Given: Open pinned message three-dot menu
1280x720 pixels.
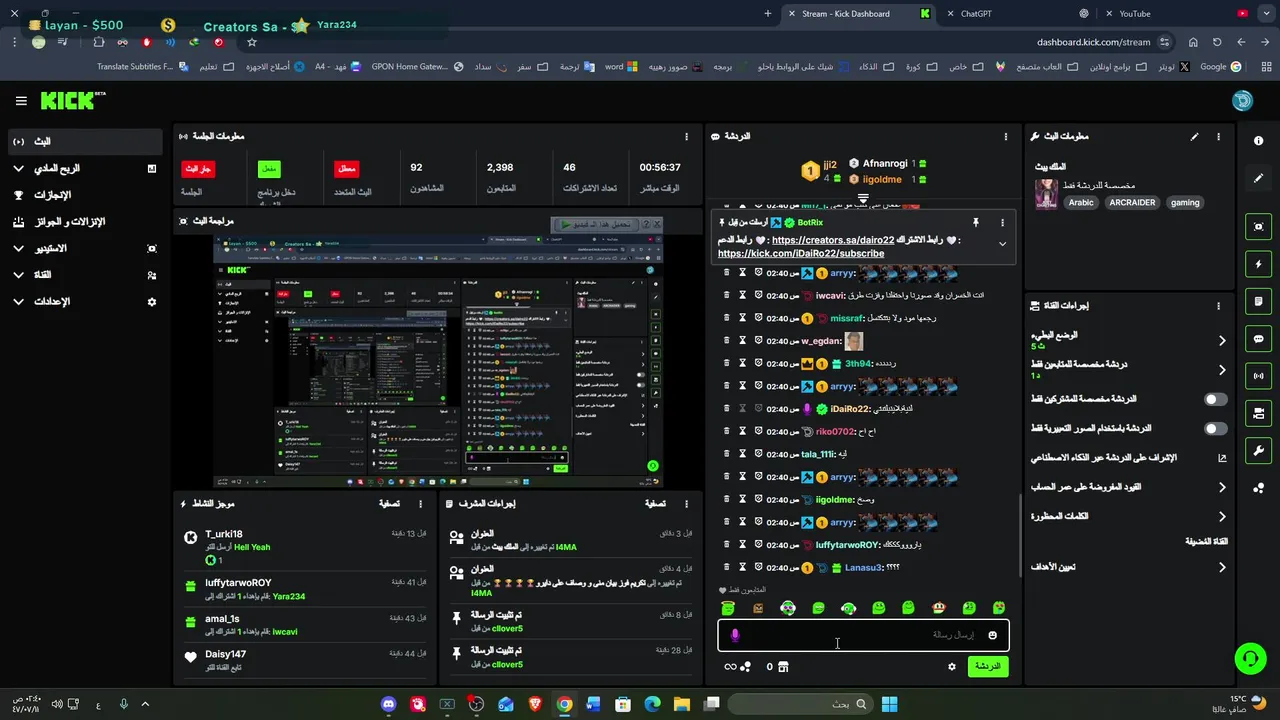Looking at the screenshot, I should tap(1002, 222).
